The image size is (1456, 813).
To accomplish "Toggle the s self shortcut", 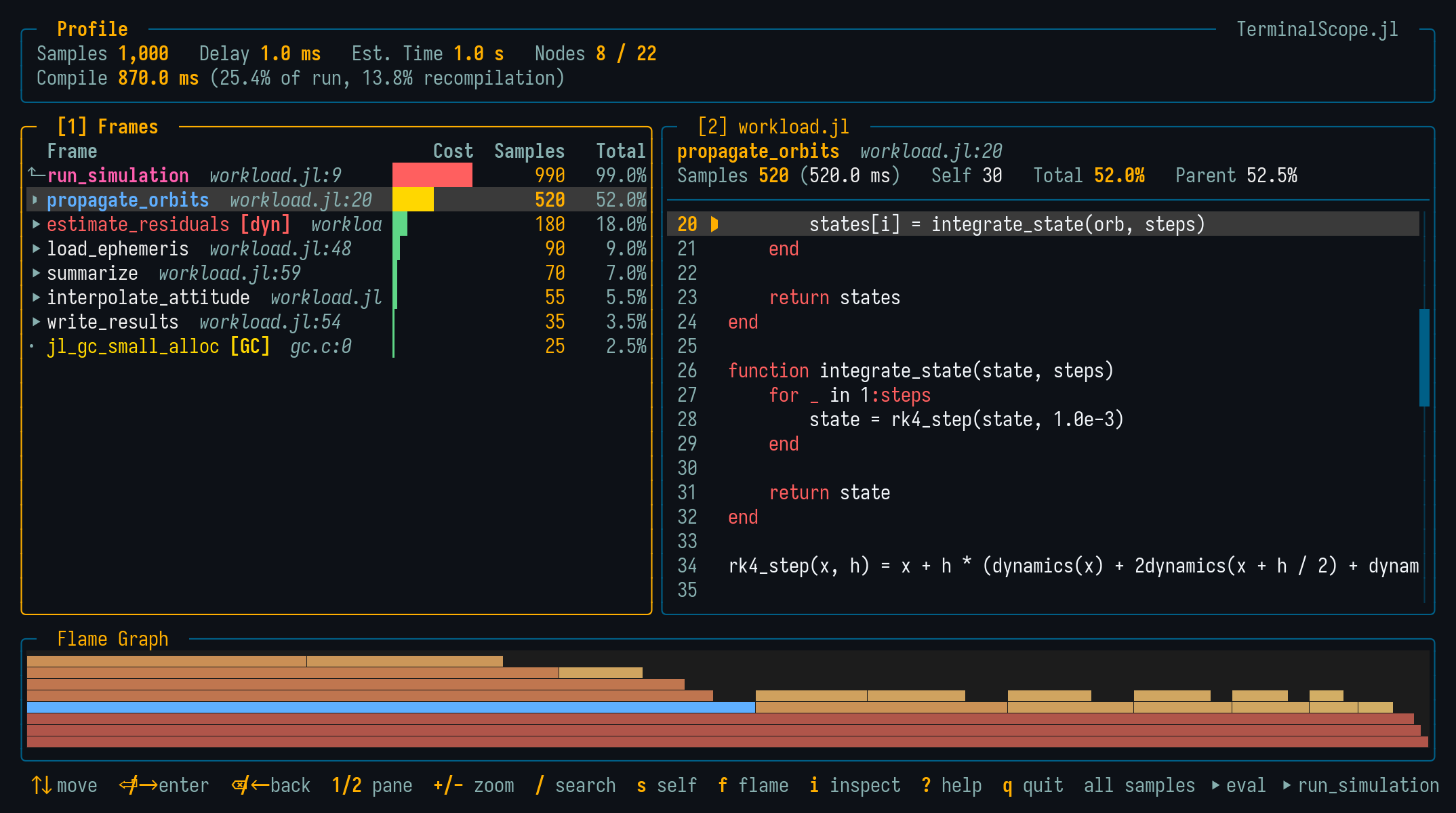I will [666, 785].
